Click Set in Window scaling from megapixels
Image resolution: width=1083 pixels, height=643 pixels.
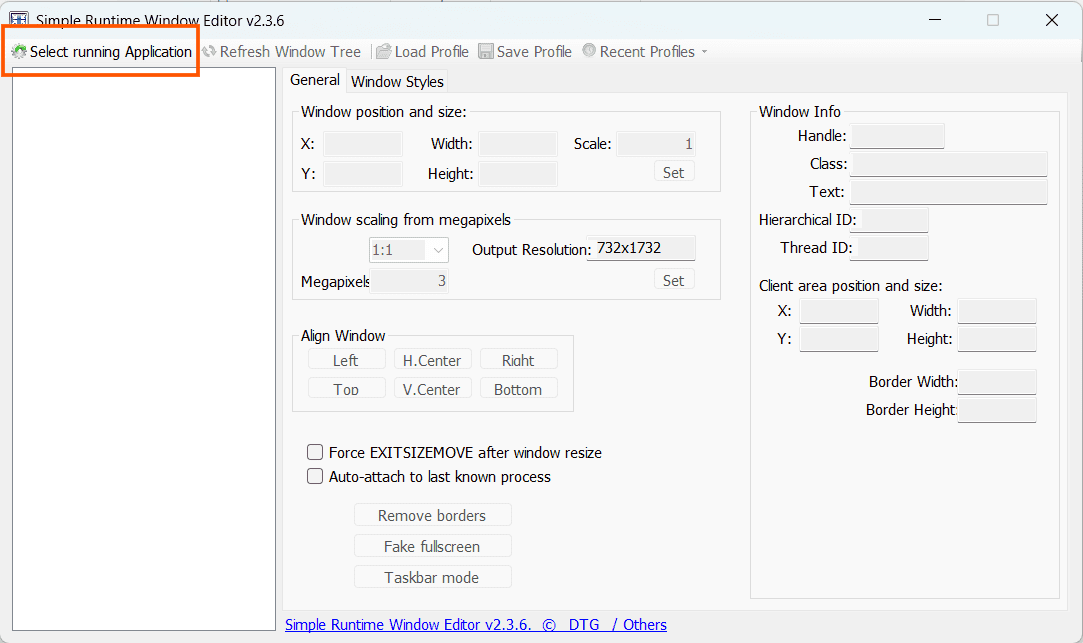673,280
